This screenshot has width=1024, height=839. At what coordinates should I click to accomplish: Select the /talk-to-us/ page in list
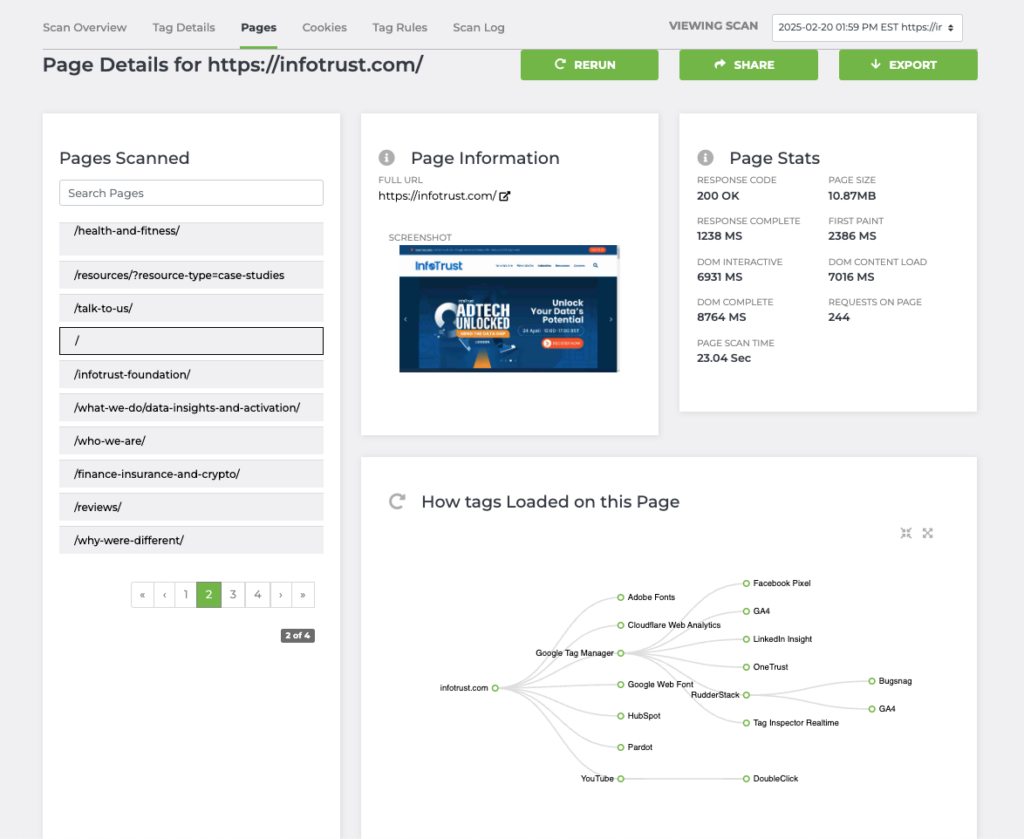click(191, 308)
